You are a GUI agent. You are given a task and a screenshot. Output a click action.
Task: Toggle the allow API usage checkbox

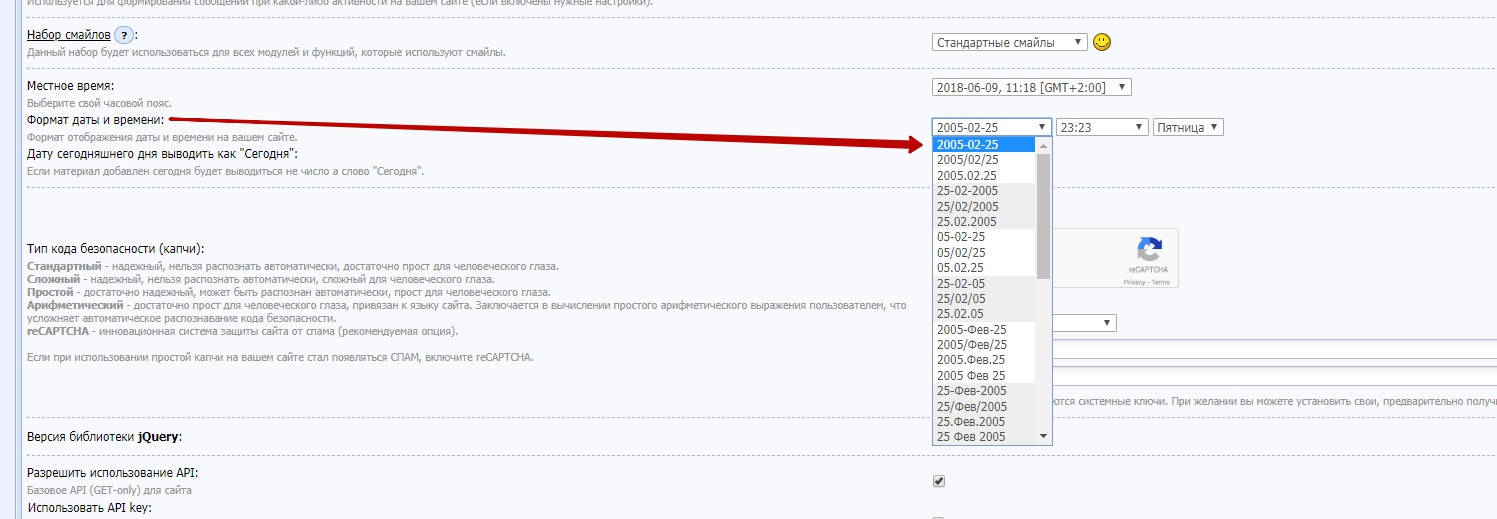point(939,481)
